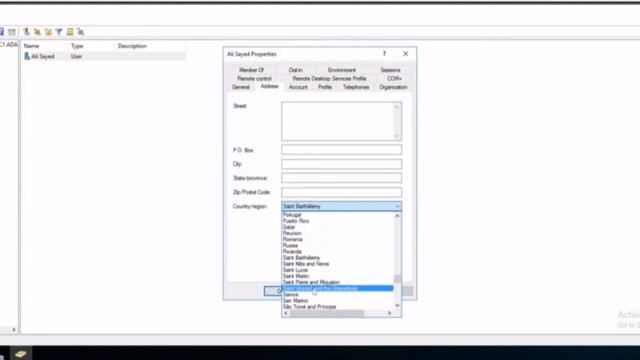Switch to the Environment tab

(342, 70)
